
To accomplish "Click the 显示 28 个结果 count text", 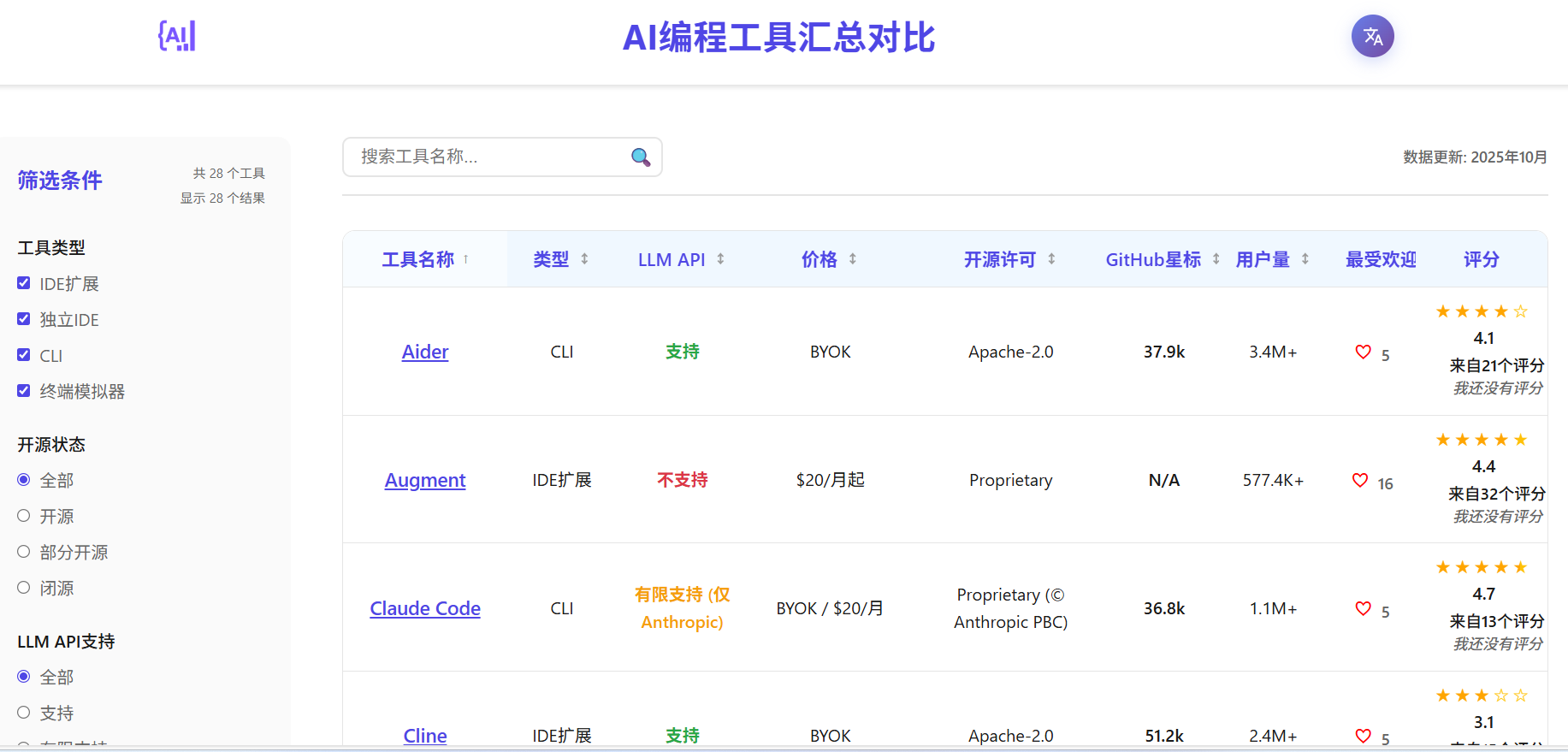I will click(x=222, y=198).
